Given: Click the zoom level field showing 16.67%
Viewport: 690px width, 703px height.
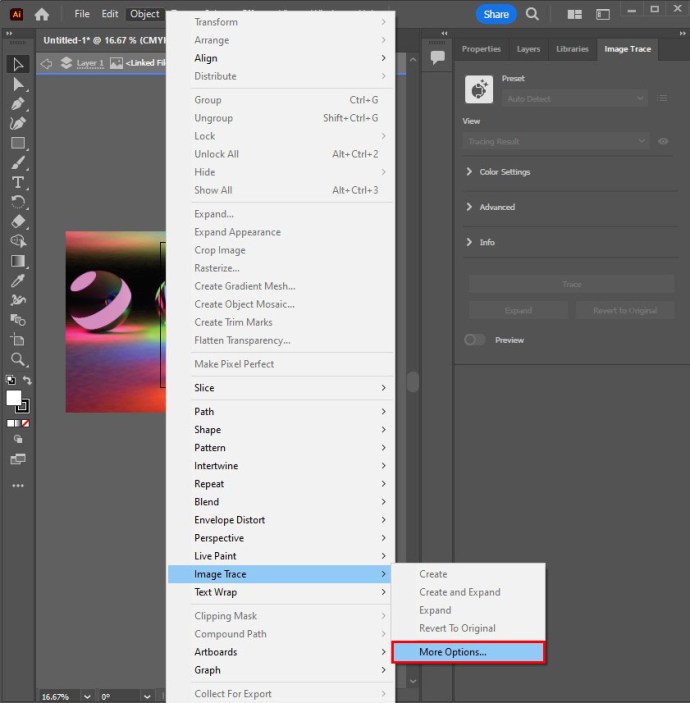Looking at the screenshot, I should (59, 696).
